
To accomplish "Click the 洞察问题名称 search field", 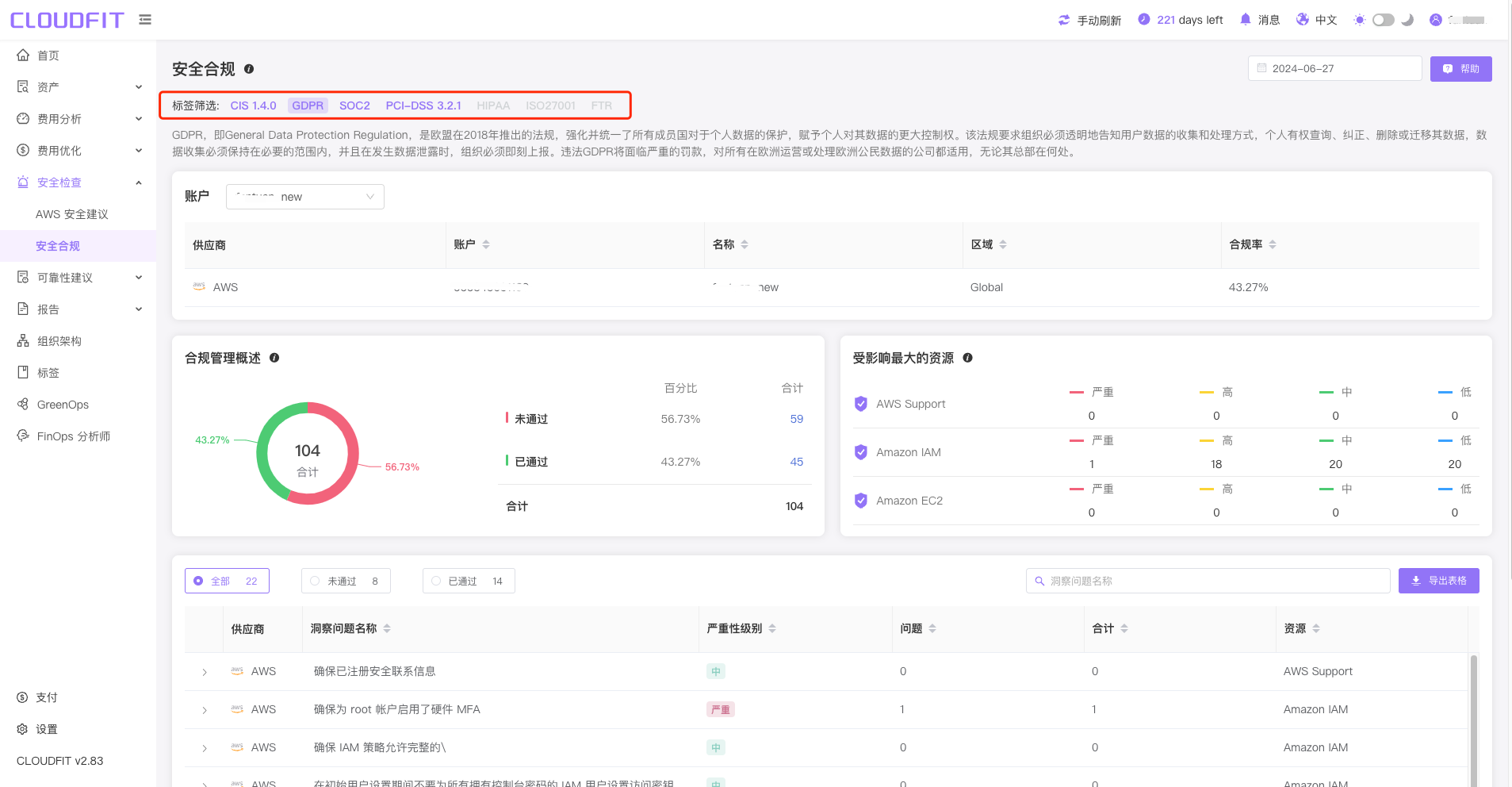I will [1208, 581].
